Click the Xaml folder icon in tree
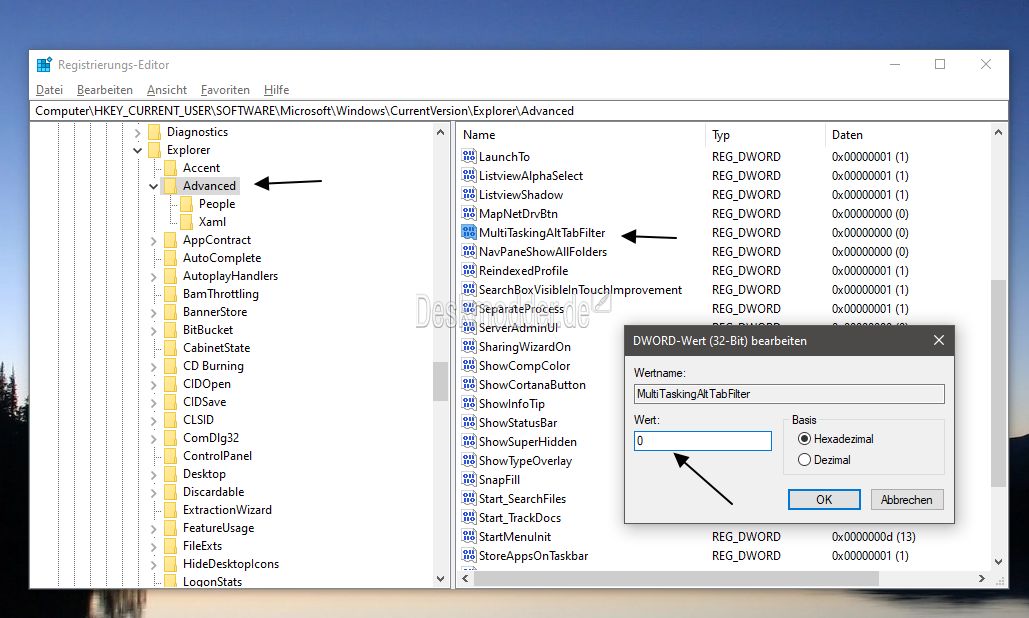This screenshot has width=1029, height=618. (x=186, y=222)
